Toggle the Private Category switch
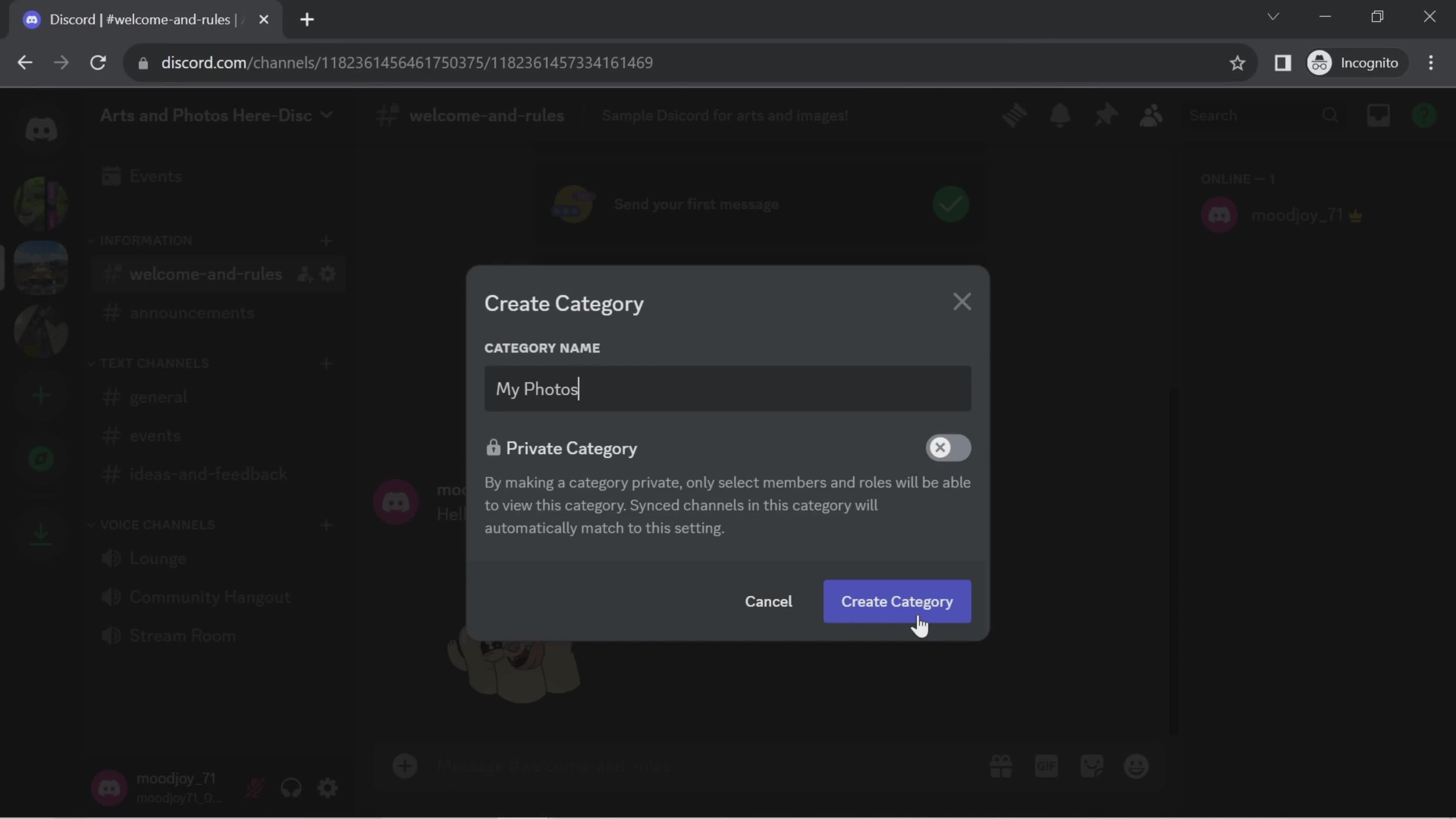The width and height of the screenshot is (1456, 819). pos(948,448)
